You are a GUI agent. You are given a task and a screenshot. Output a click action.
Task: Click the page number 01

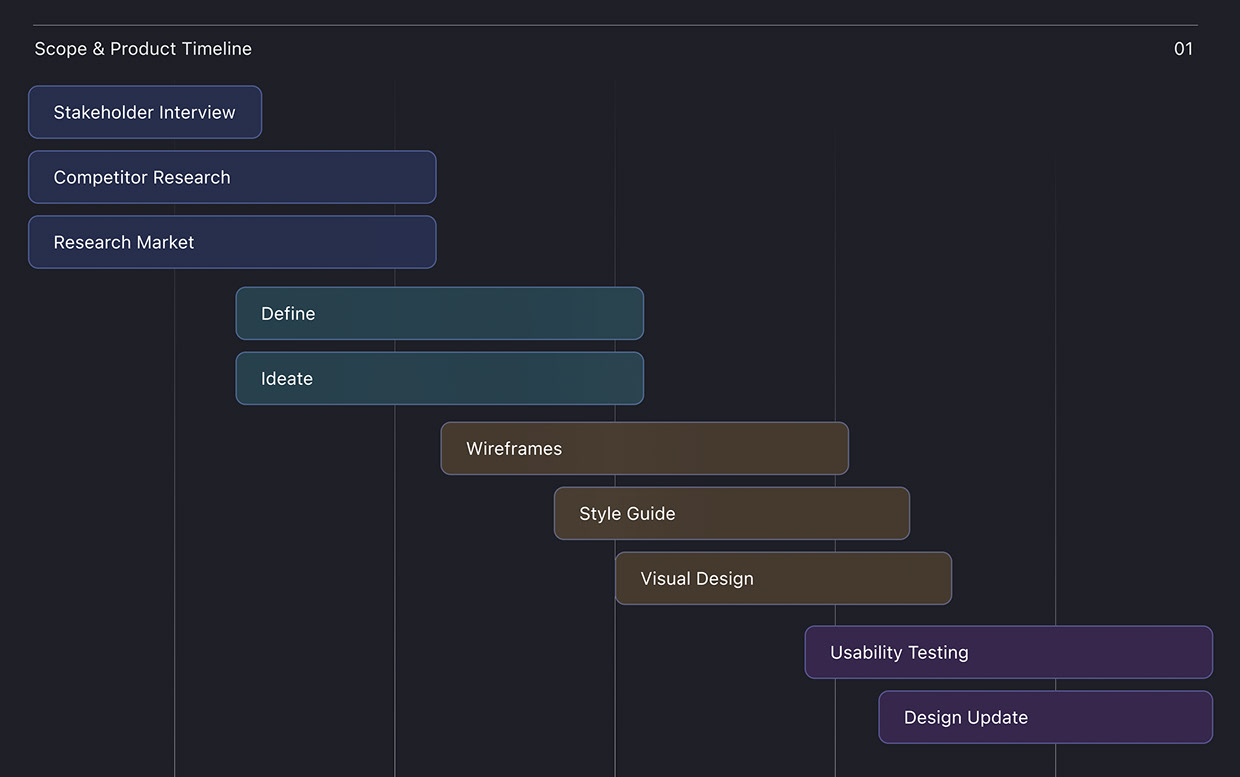[x=1183, y=49]
